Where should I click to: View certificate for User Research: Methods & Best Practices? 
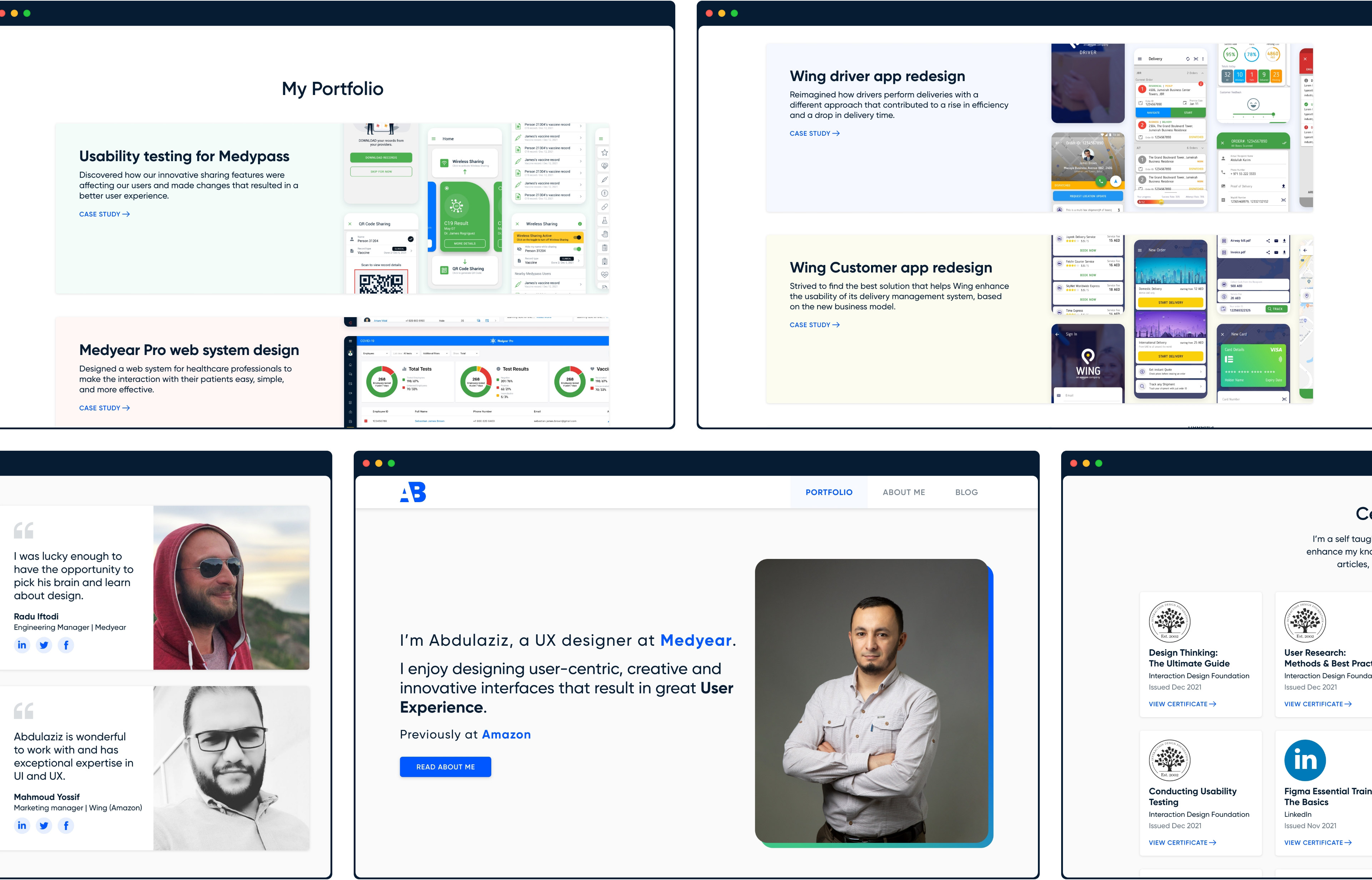1318,704
